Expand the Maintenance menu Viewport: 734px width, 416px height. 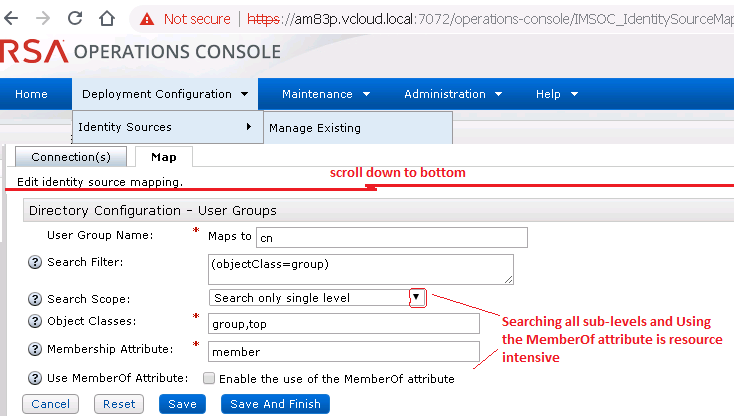pos(326,94)
